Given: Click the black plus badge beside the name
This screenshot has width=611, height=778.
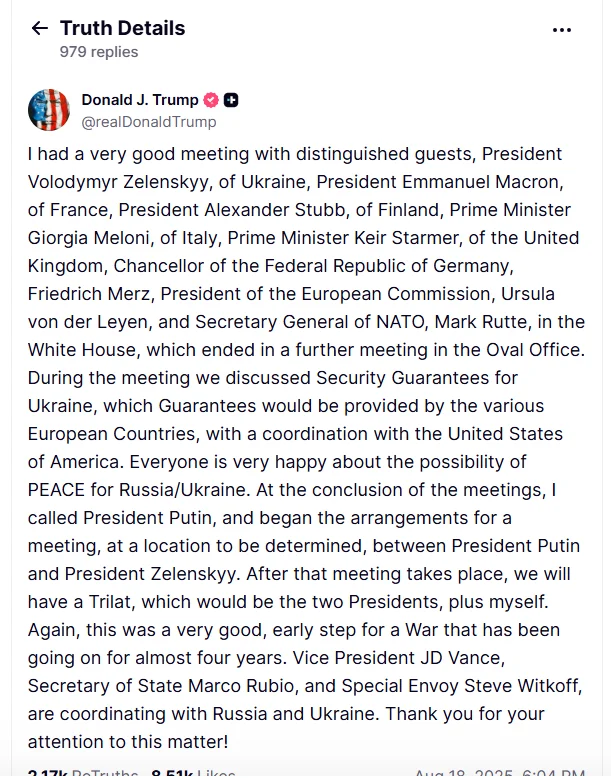Looking at the screenshot, I should coord(231,100).
